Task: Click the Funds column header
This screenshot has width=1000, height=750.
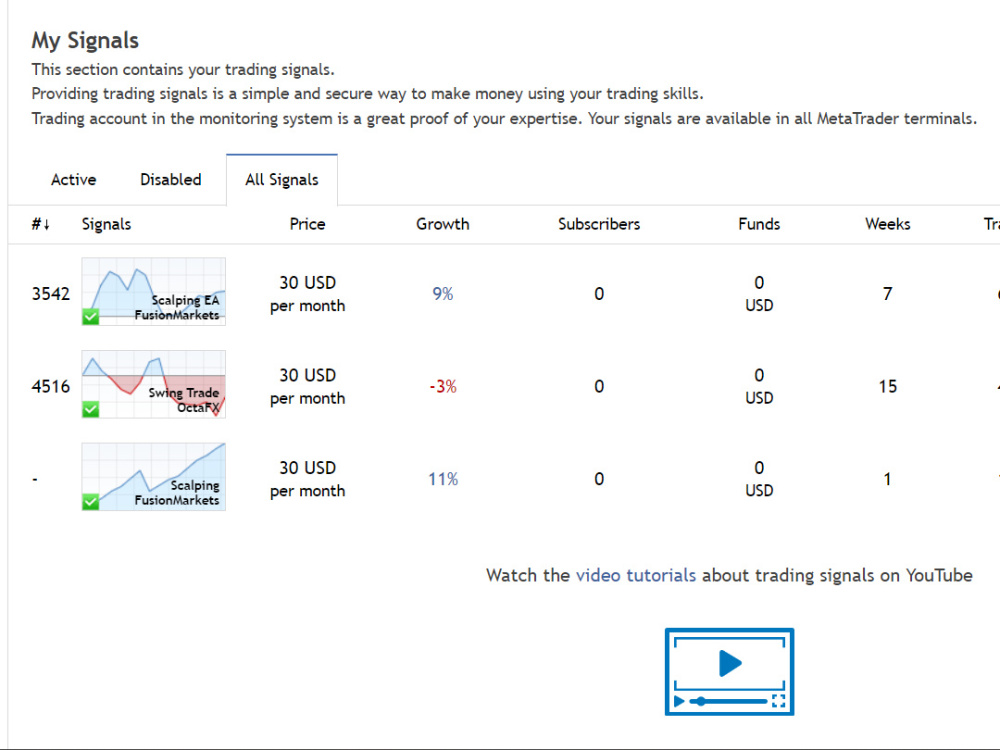Action: click(759, 224)
